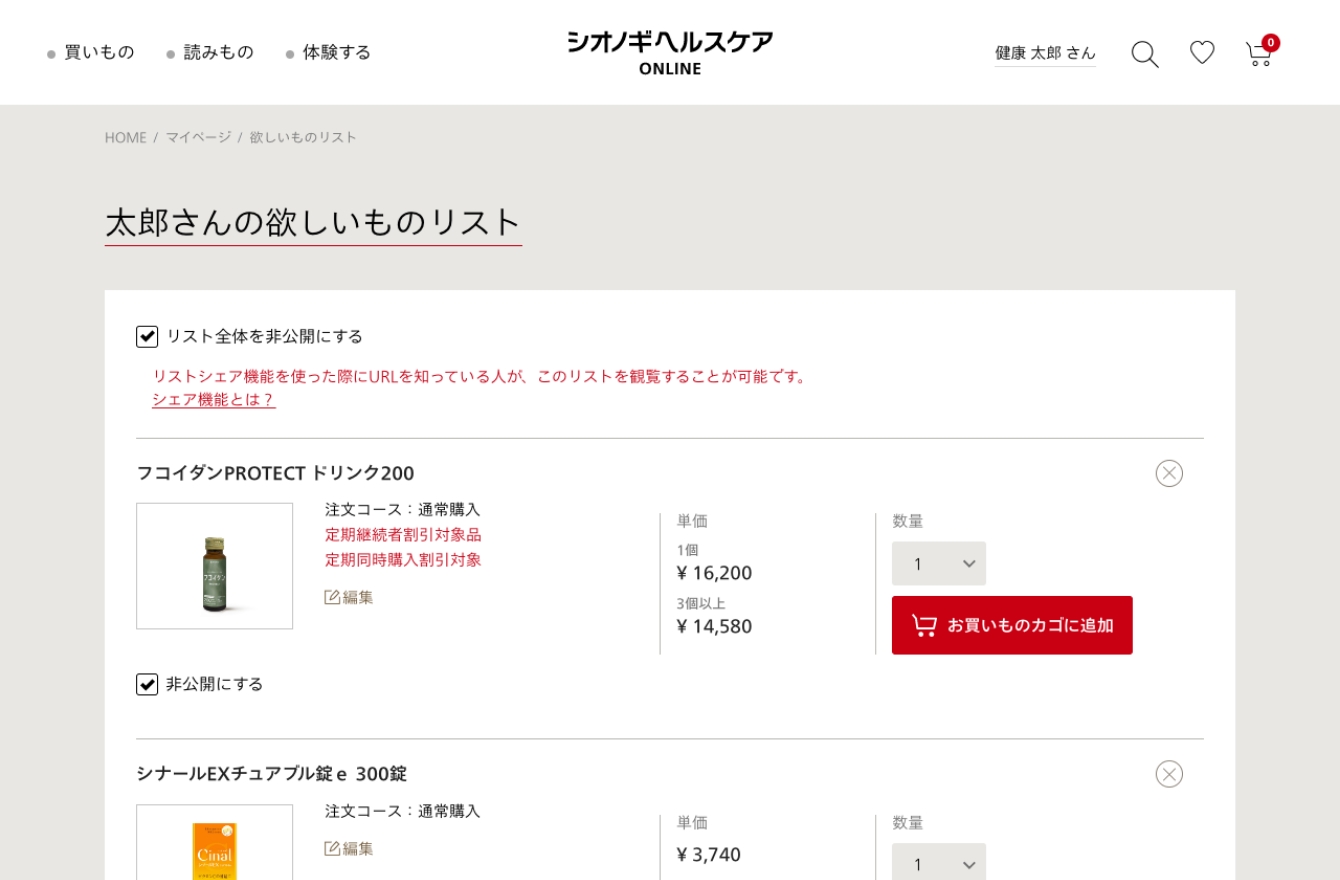Open the 買いもの menu

(99, 52)
